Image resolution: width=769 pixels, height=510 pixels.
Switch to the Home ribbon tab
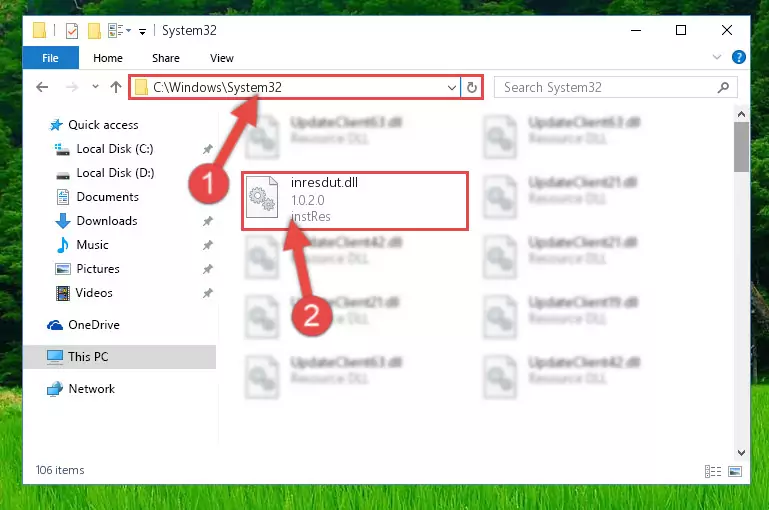[x=108, y=58]
